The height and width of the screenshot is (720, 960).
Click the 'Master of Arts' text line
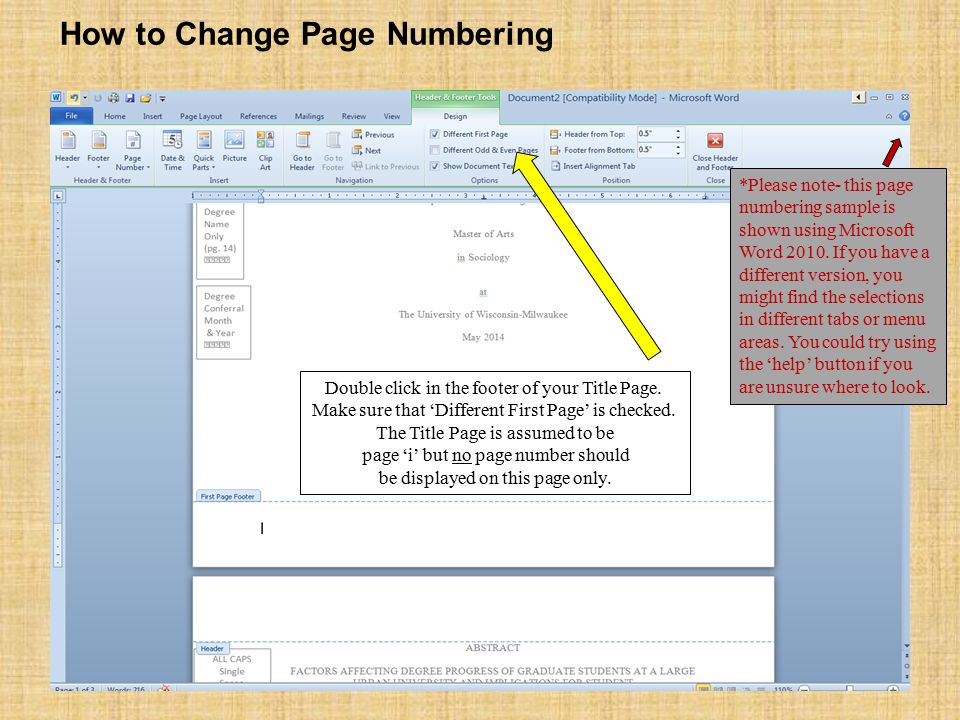click(483, 234)
